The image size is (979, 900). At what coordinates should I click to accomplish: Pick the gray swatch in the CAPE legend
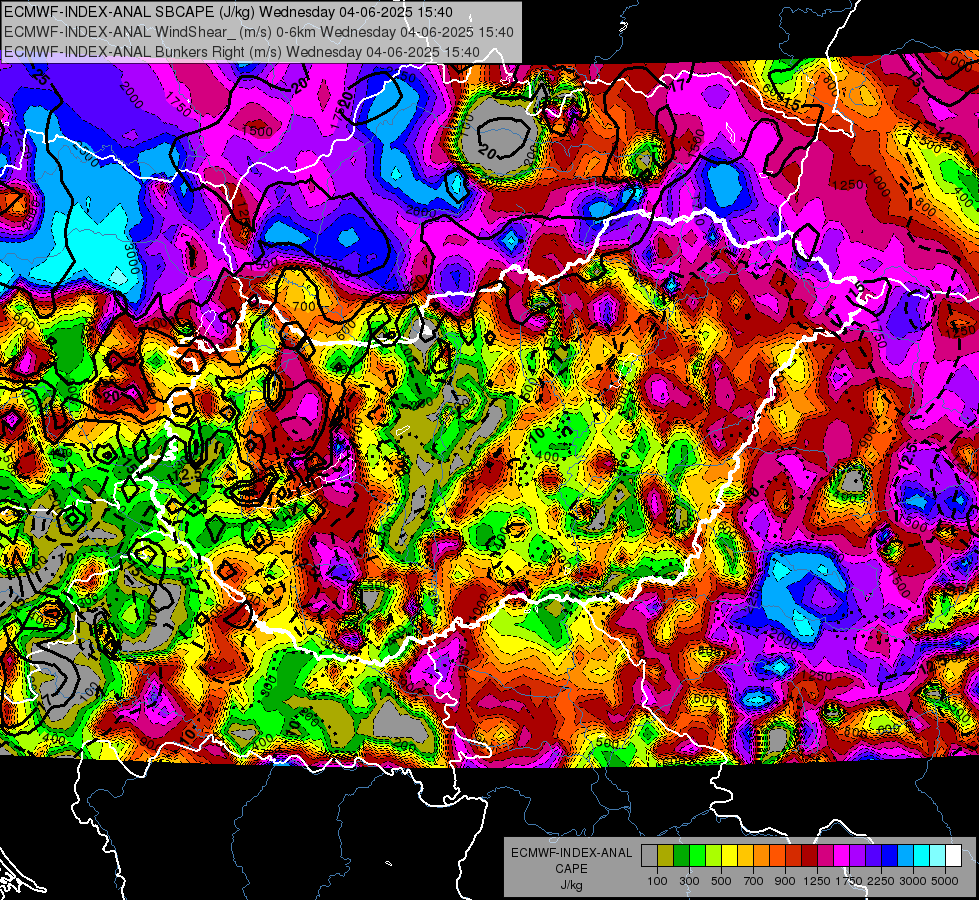pos(649,855)
